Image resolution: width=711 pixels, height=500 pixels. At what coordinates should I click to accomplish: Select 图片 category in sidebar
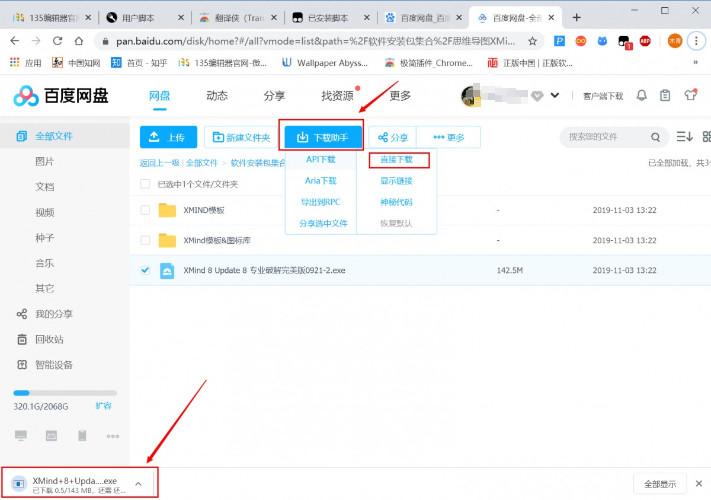click(44, 161)
